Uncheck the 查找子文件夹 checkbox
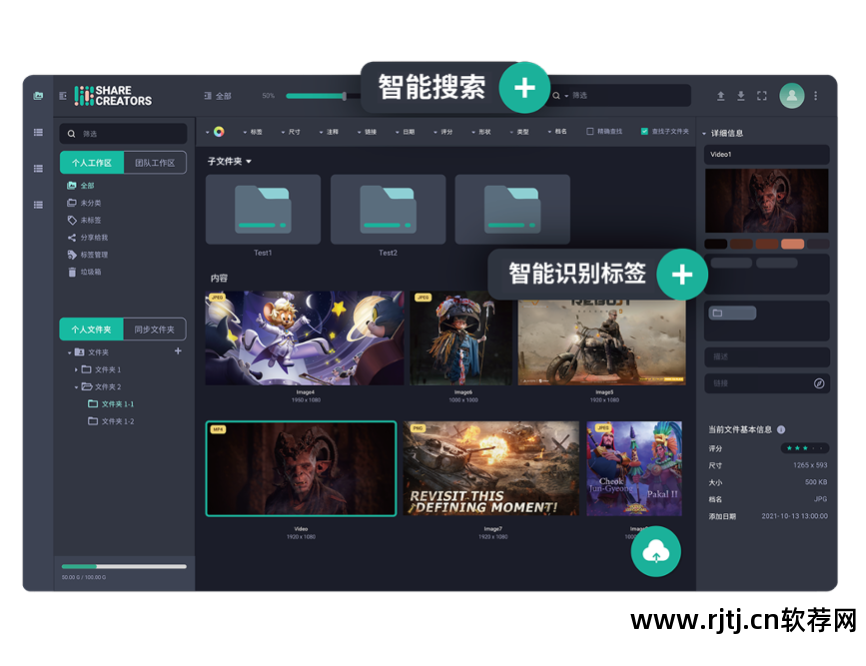Viewport: 866px width, 666px height. [x=644, y=131]
